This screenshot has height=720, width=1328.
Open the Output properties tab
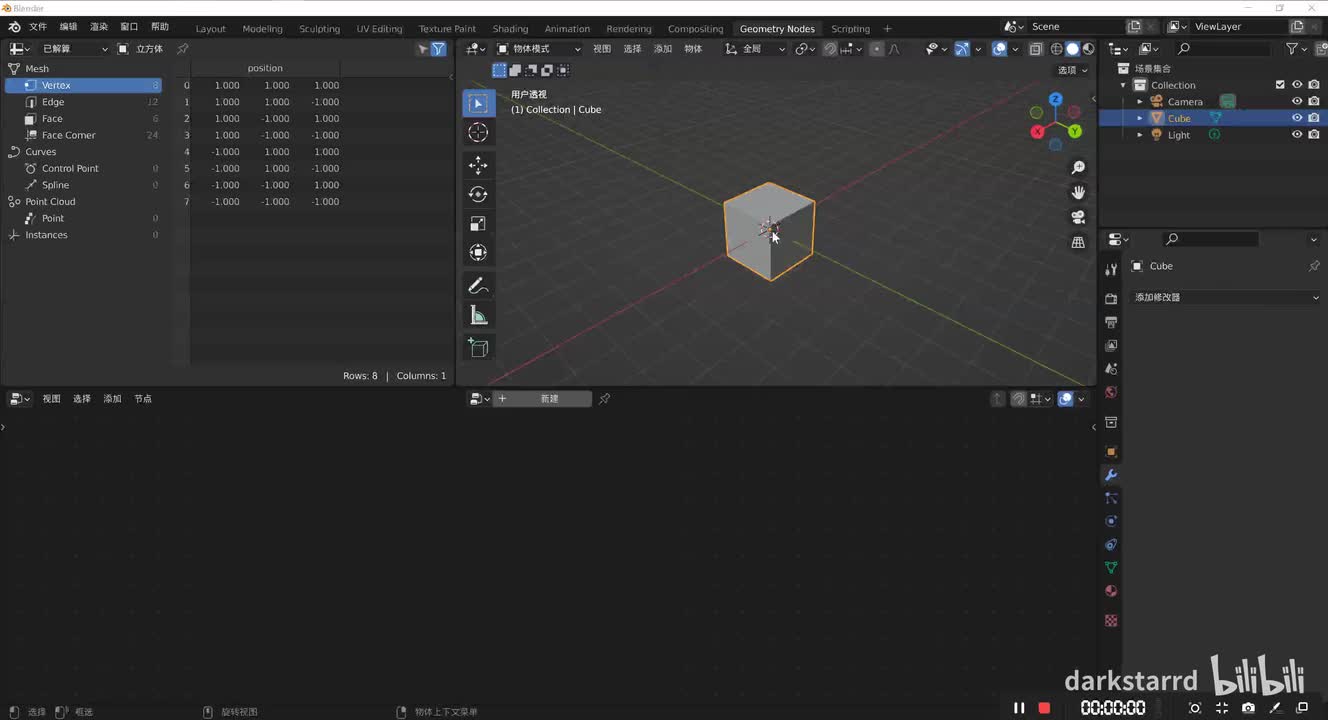click(x=1110, y=322)
